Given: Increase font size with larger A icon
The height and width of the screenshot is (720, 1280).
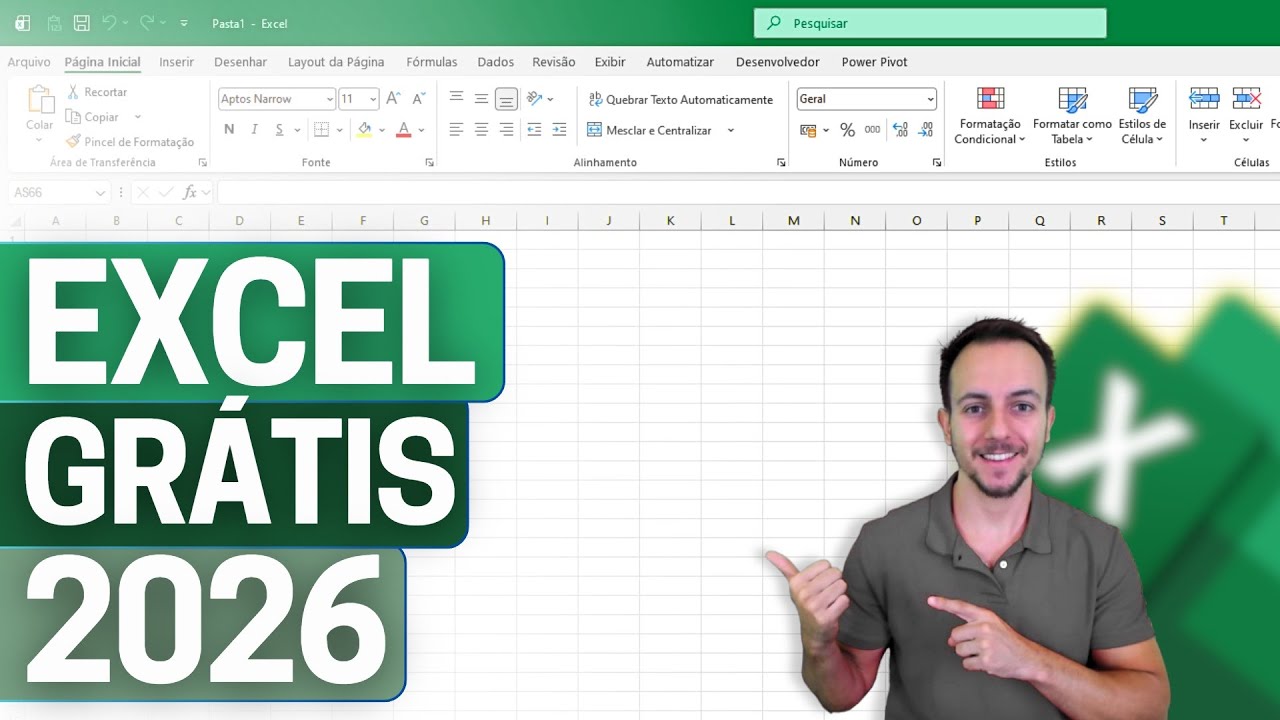Looking at the screenshot, I should pyautogui.click(x=393, y=99).
